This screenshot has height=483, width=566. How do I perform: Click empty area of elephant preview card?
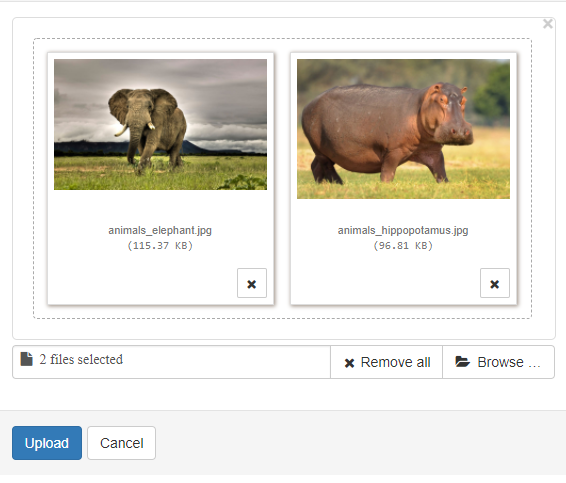144,282
